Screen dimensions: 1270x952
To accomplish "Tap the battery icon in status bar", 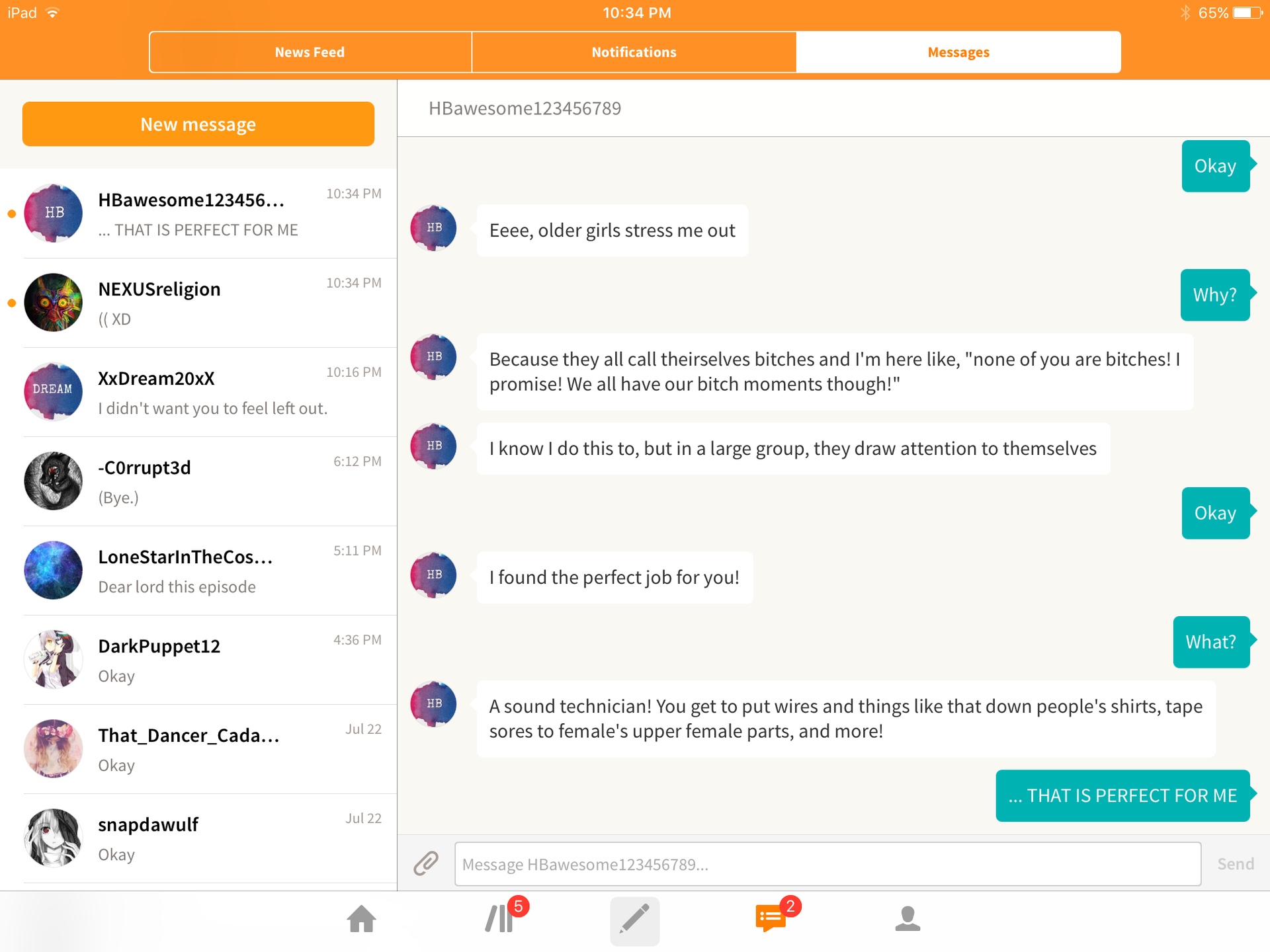I will [1248, 13].
